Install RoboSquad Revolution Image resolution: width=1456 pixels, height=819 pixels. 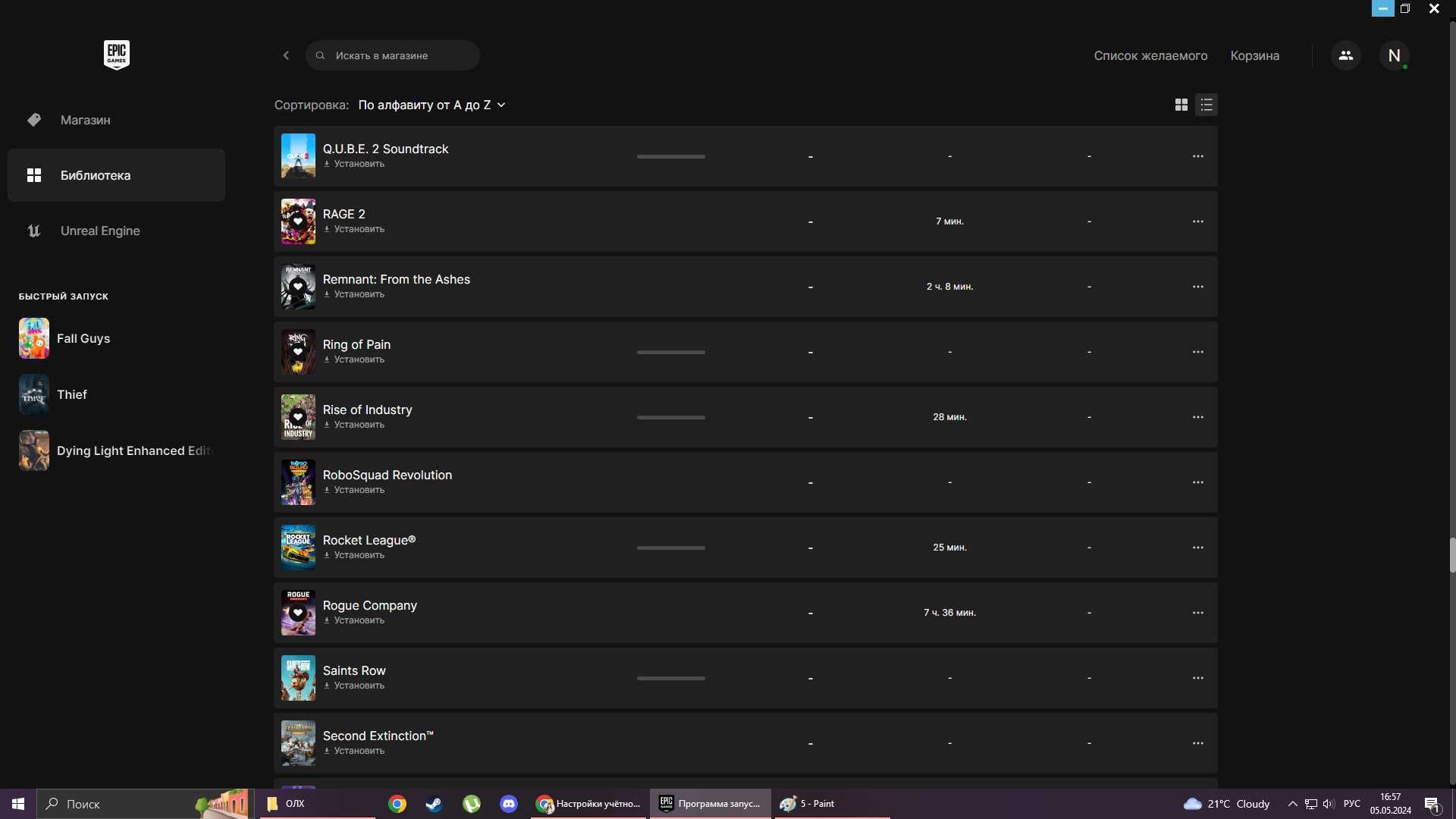pos(354,490)
